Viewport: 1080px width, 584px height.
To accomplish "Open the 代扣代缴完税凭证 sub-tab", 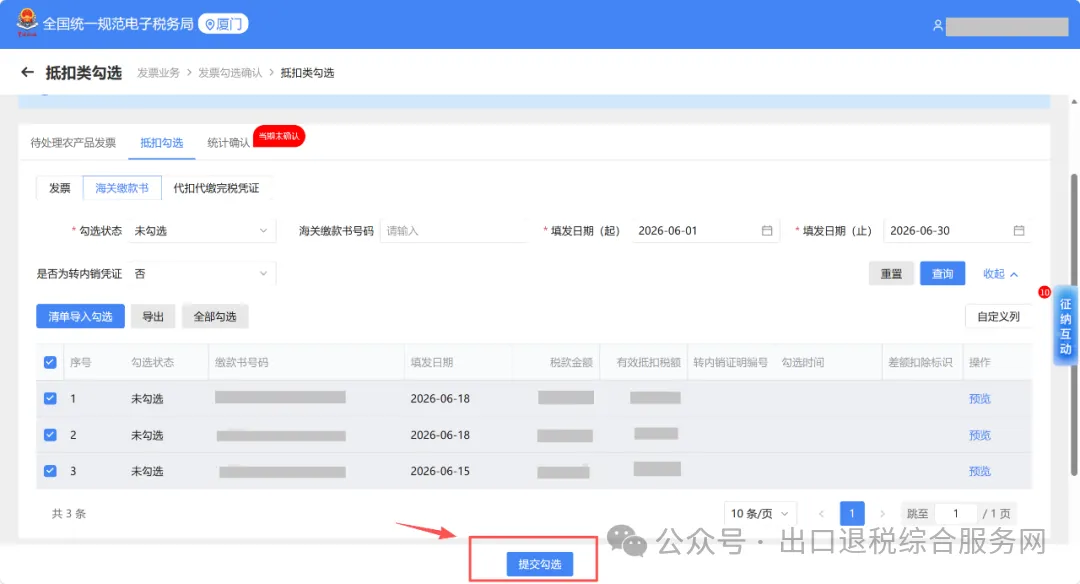I will click(x=216, y=188).
